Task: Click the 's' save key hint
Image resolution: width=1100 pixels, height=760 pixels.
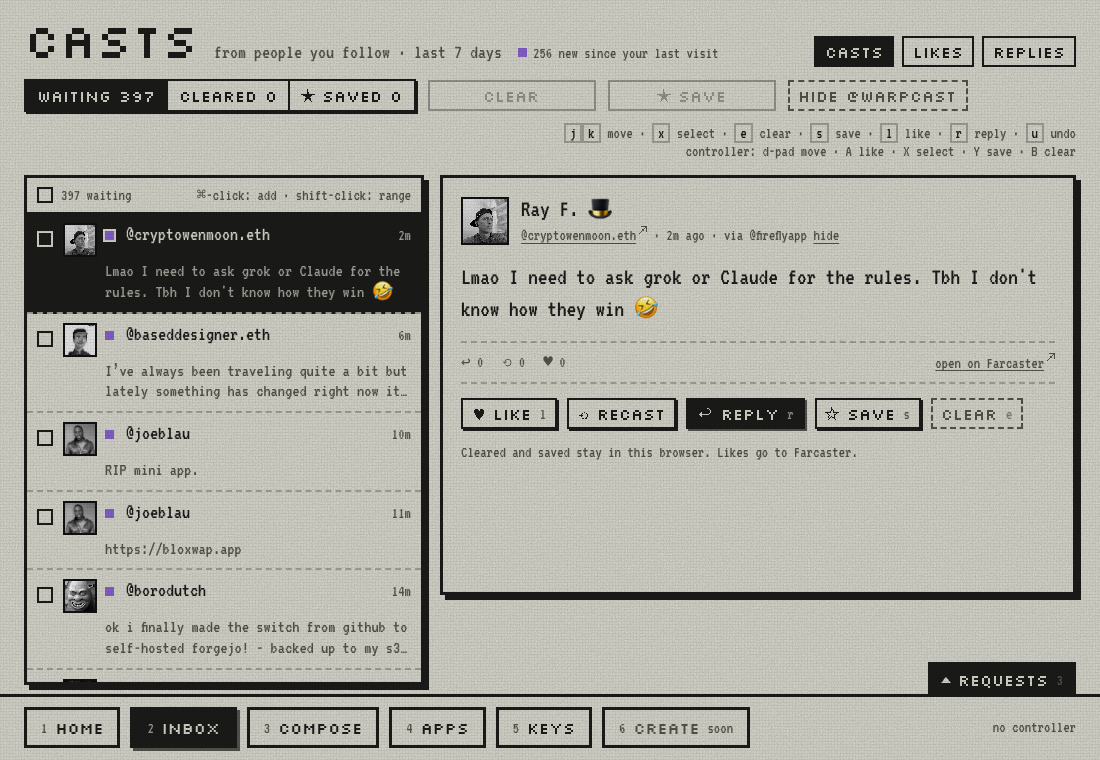Action: click(x=819, y=133)
